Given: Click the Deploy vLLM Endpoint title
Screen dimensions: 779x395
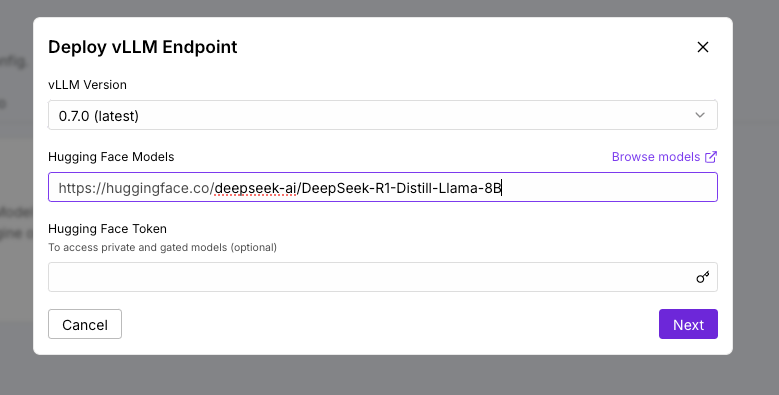Looking at the screenshot, I should (143, 47).
